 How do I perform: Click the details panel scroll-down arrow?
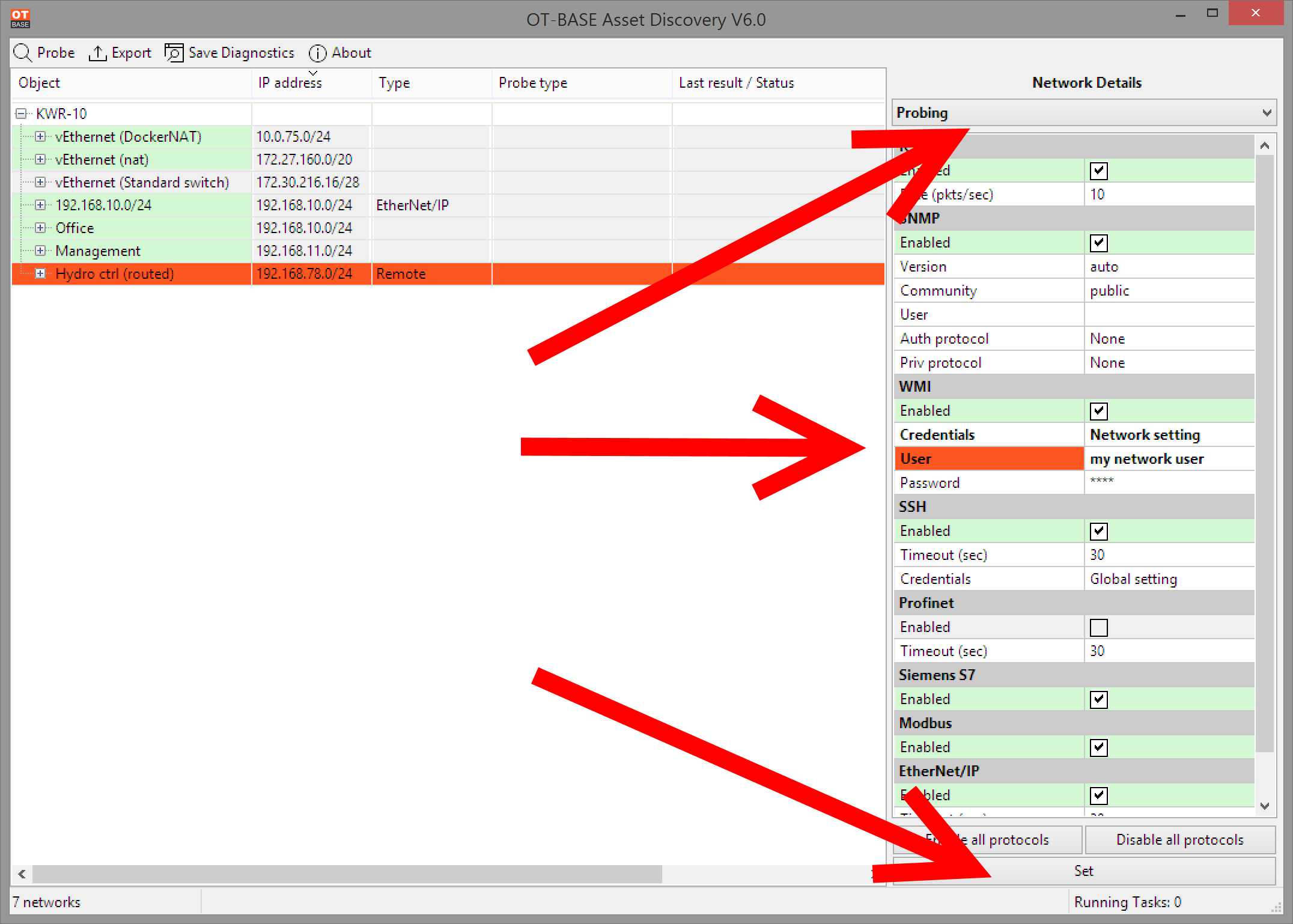tap(1265, 806)
